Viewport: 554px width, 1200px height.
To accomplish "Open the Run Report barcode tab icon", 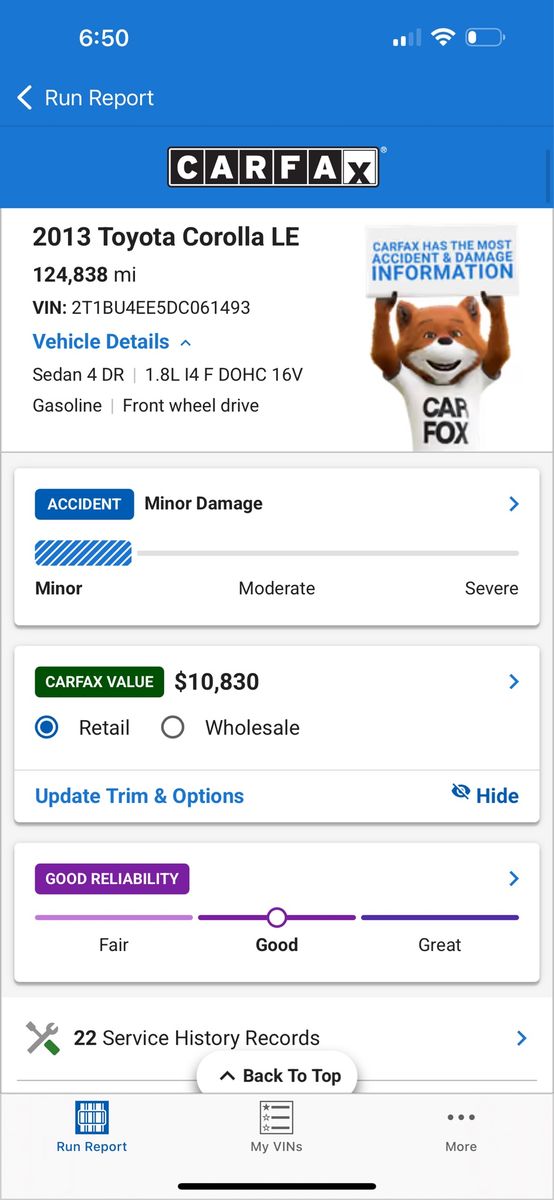I will tap(92, 1117).
